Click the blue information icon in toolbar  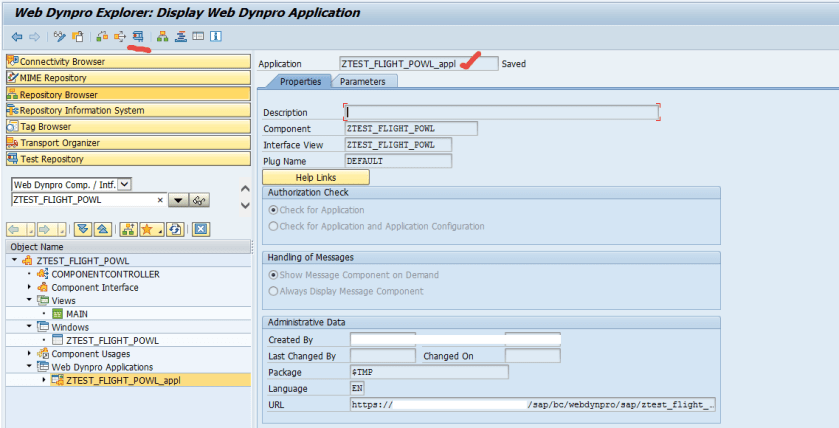click(x=216, y=37)
